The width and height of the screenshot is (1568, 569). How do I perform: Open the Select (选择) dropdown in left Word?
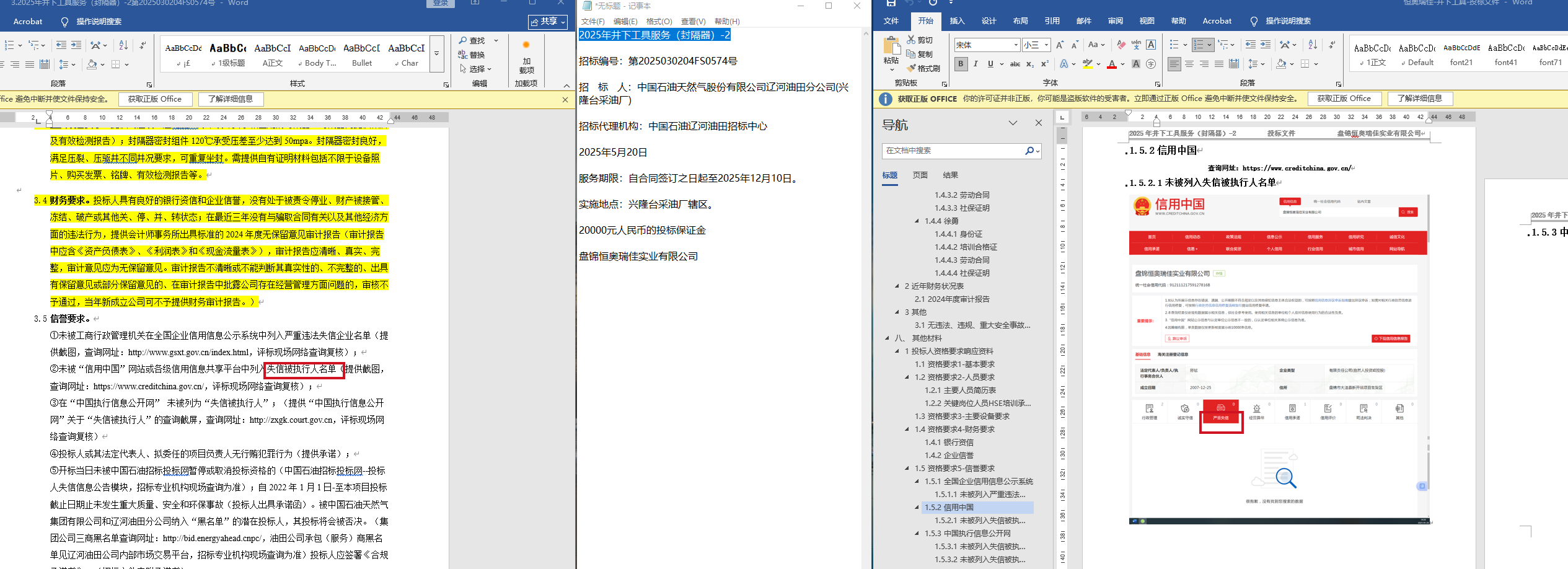pos(475,69)
